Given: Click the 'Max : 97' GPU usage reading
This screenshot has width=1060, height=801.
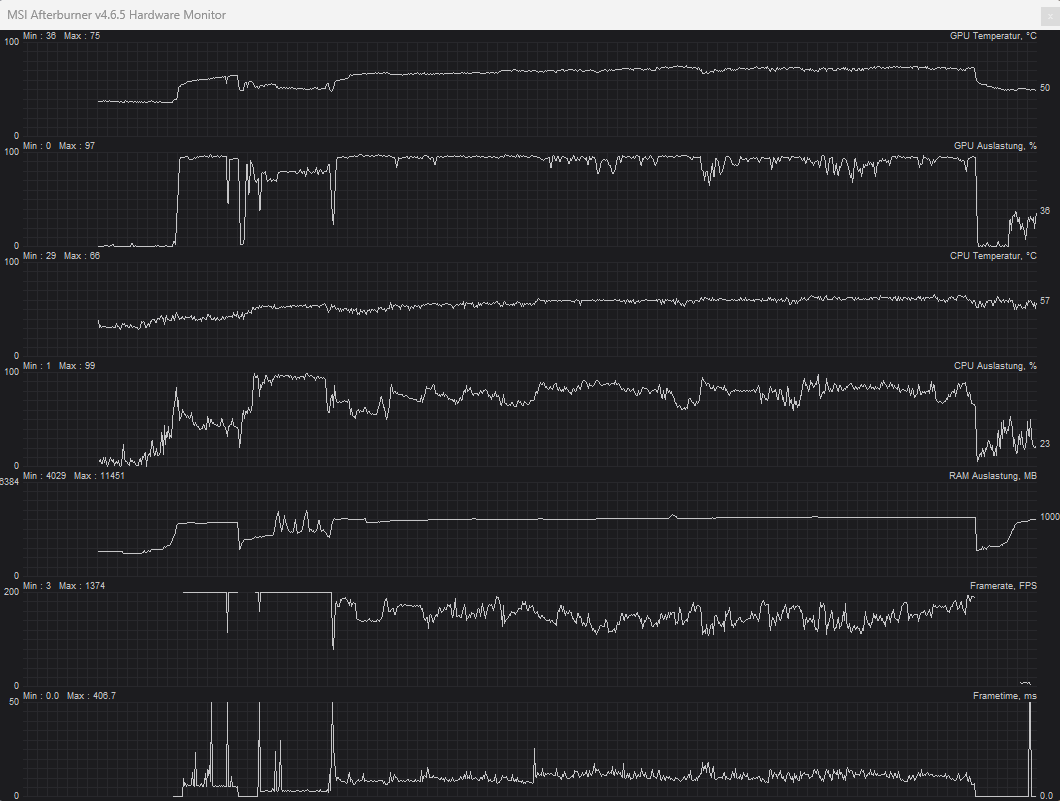Looking at the screenshot, I should [x=76, y=146].
